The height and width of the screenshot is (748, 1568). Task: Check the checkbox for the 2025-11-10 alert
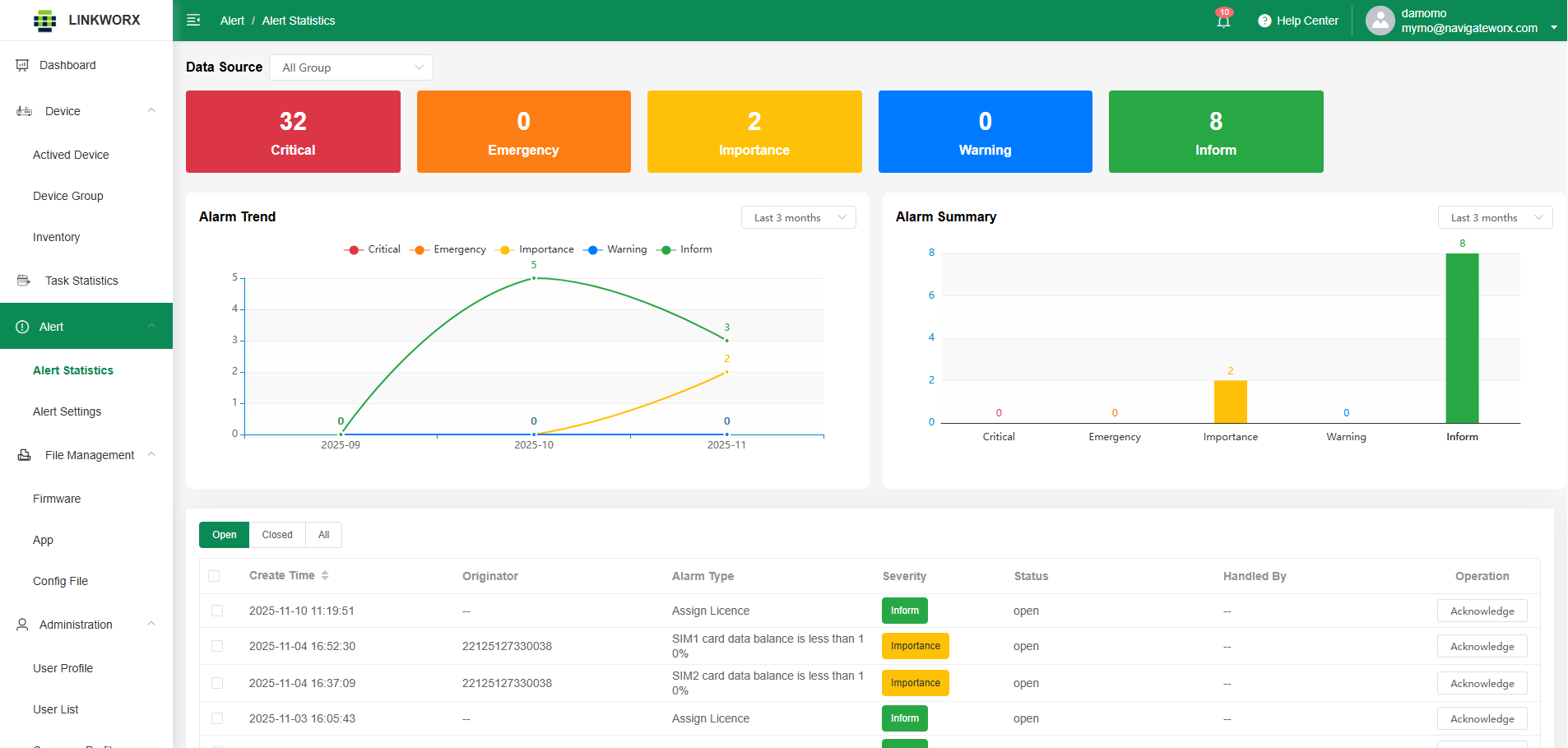[217, 611]
